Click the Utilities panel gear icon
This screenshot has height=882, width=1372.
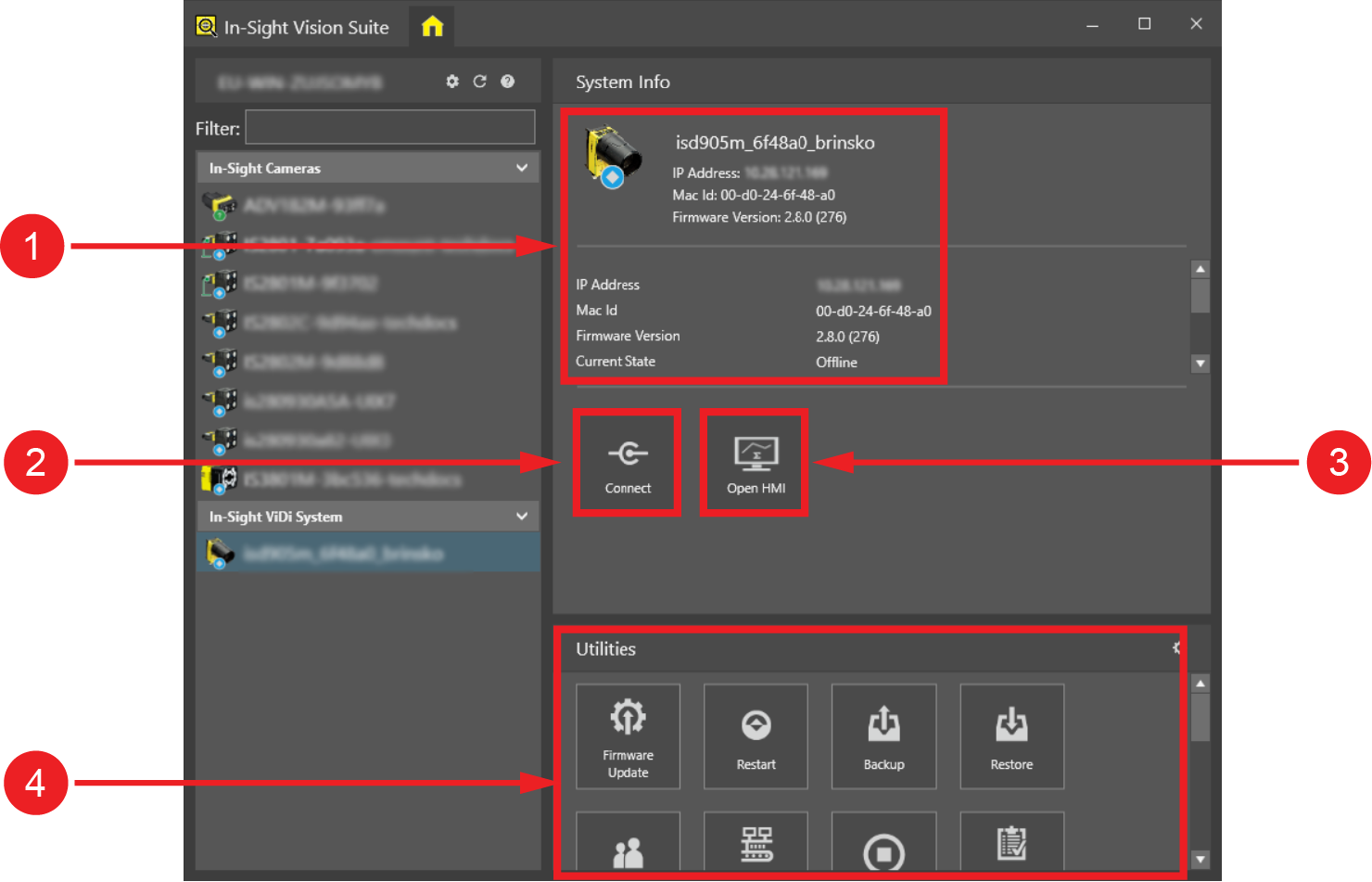click(x=1176, y=648)
